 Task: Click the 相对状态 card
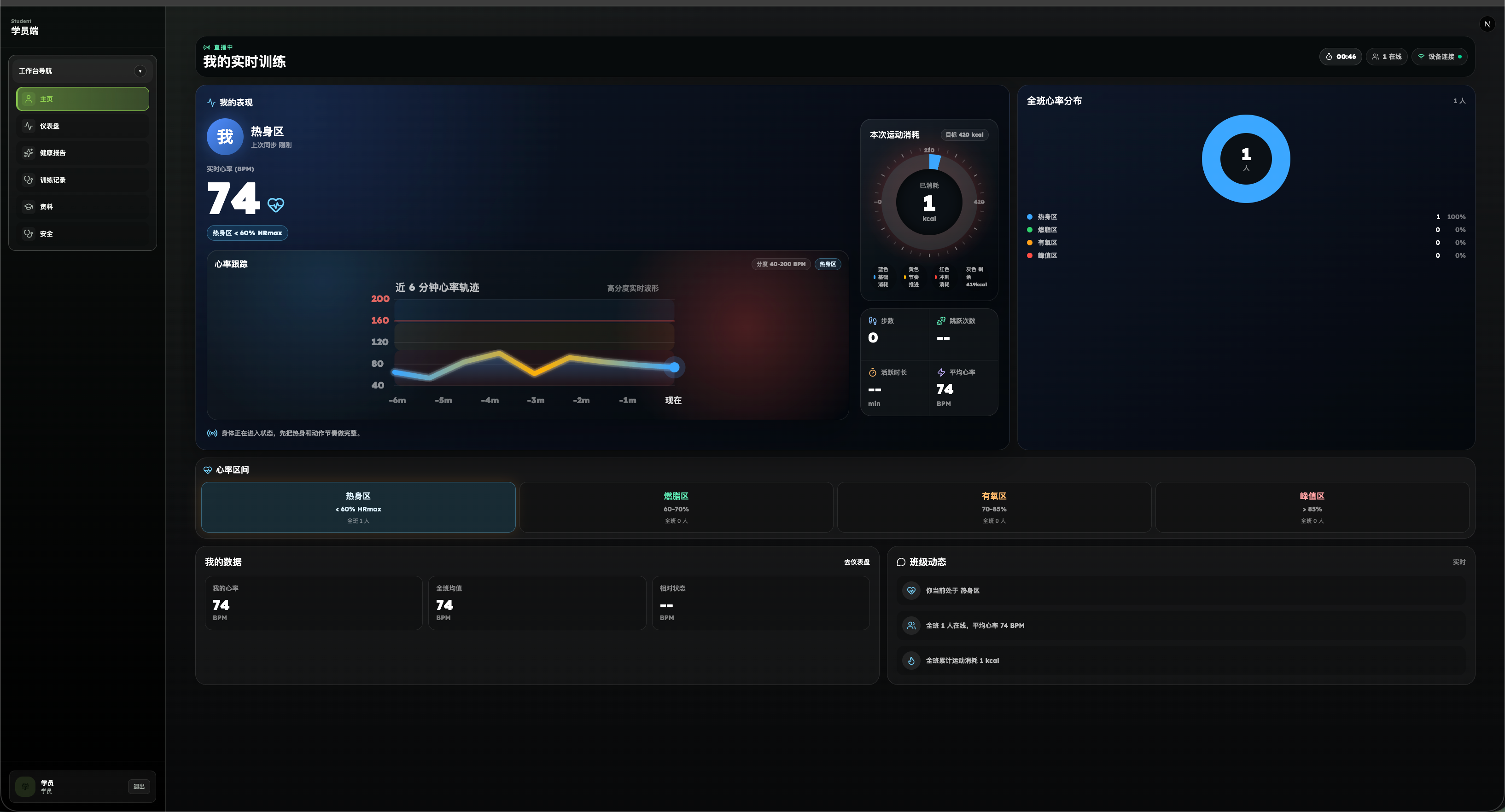click(761, 603)
